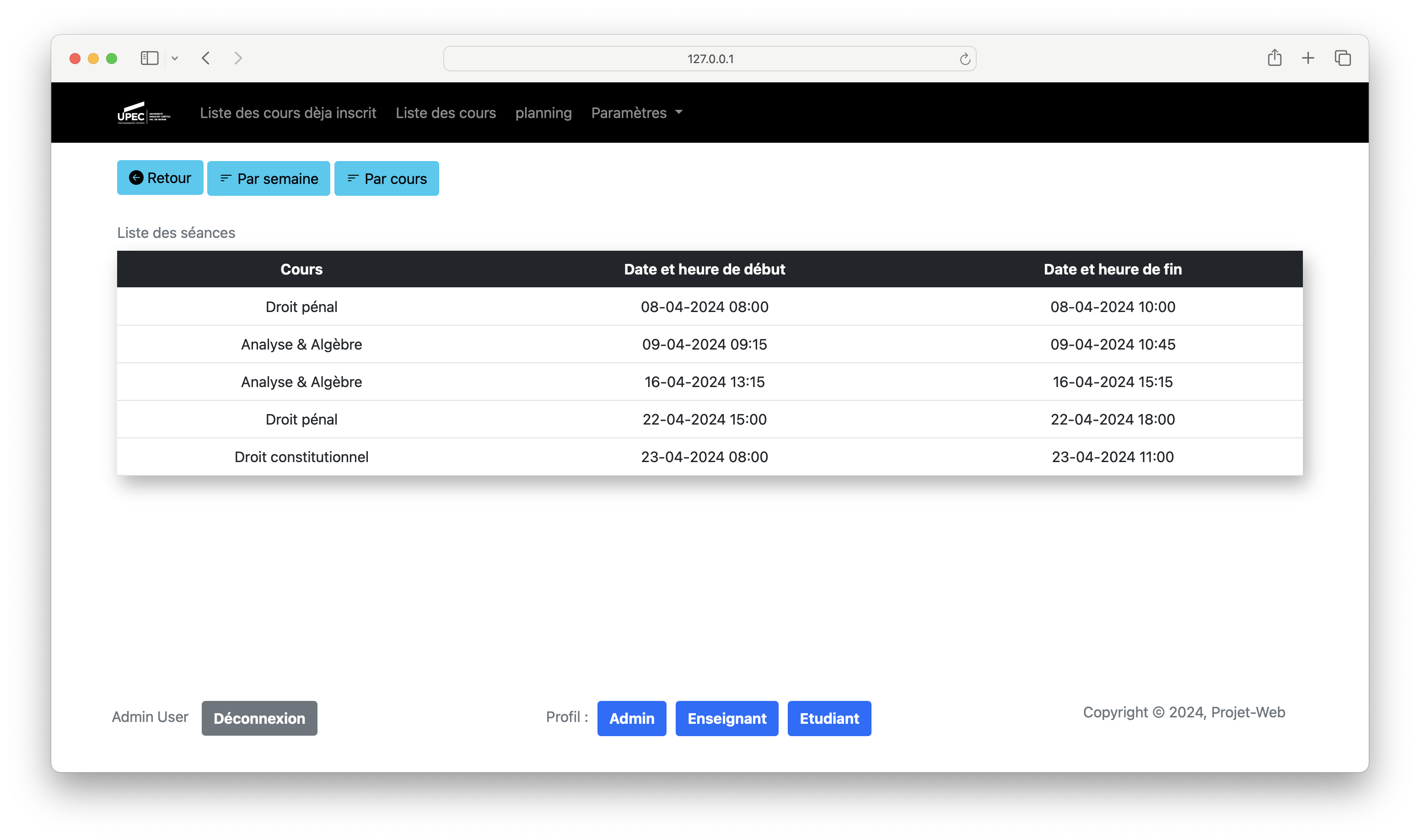1420x840 pixels.
Task: Click the Safari sidebar toggle icon
Action: (x=150, y=58)
